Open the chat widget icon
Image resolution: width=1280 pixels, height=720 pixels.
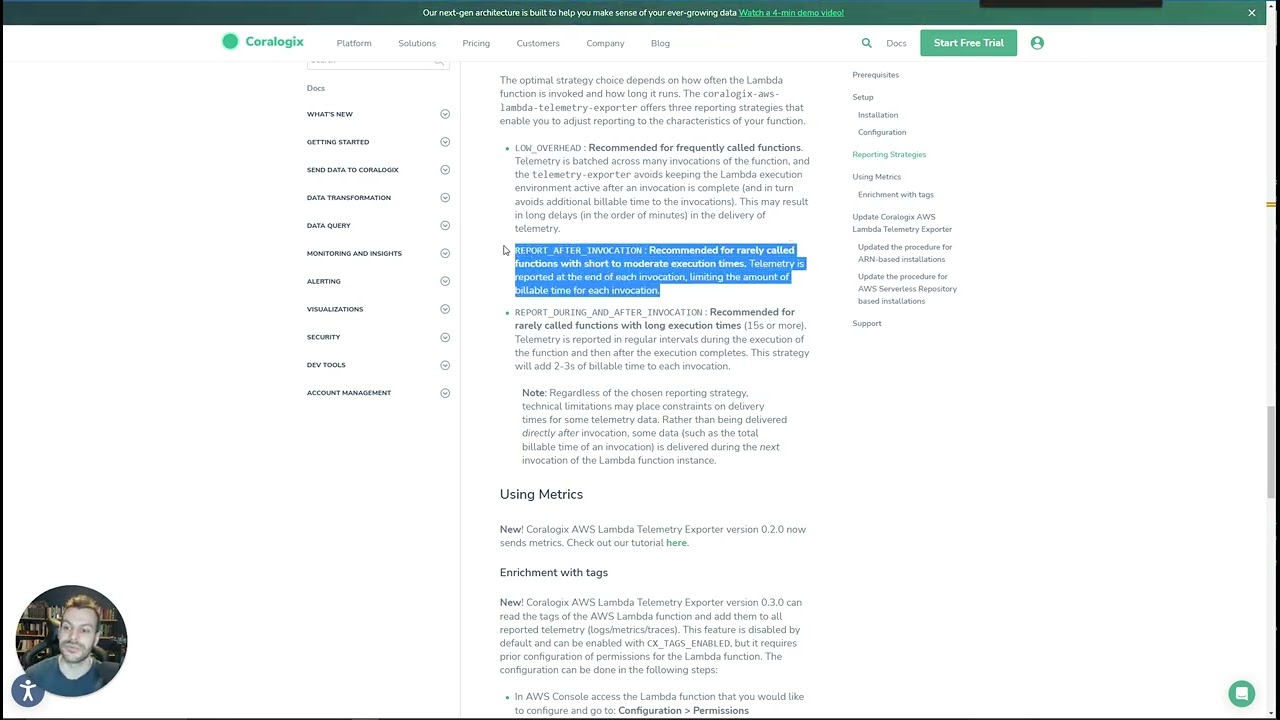tap(1241, 693)
